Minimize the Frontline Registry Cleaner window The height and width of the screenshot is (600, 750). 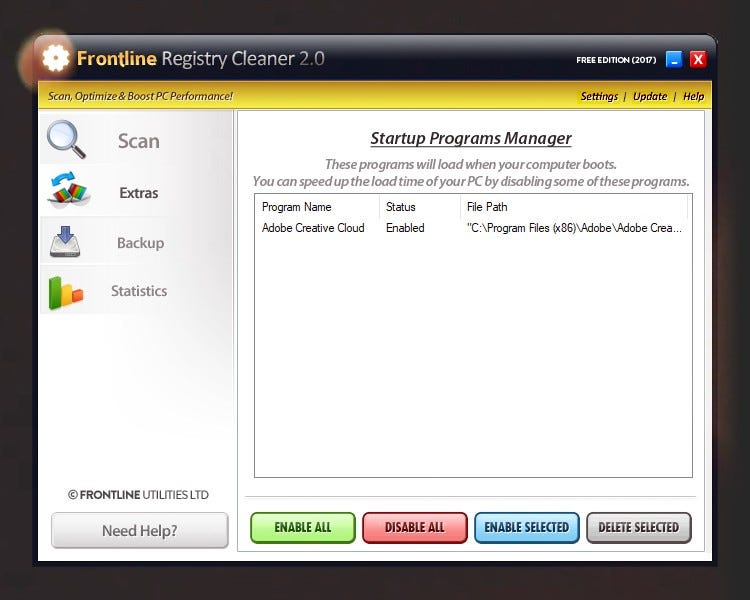(674, 60)
